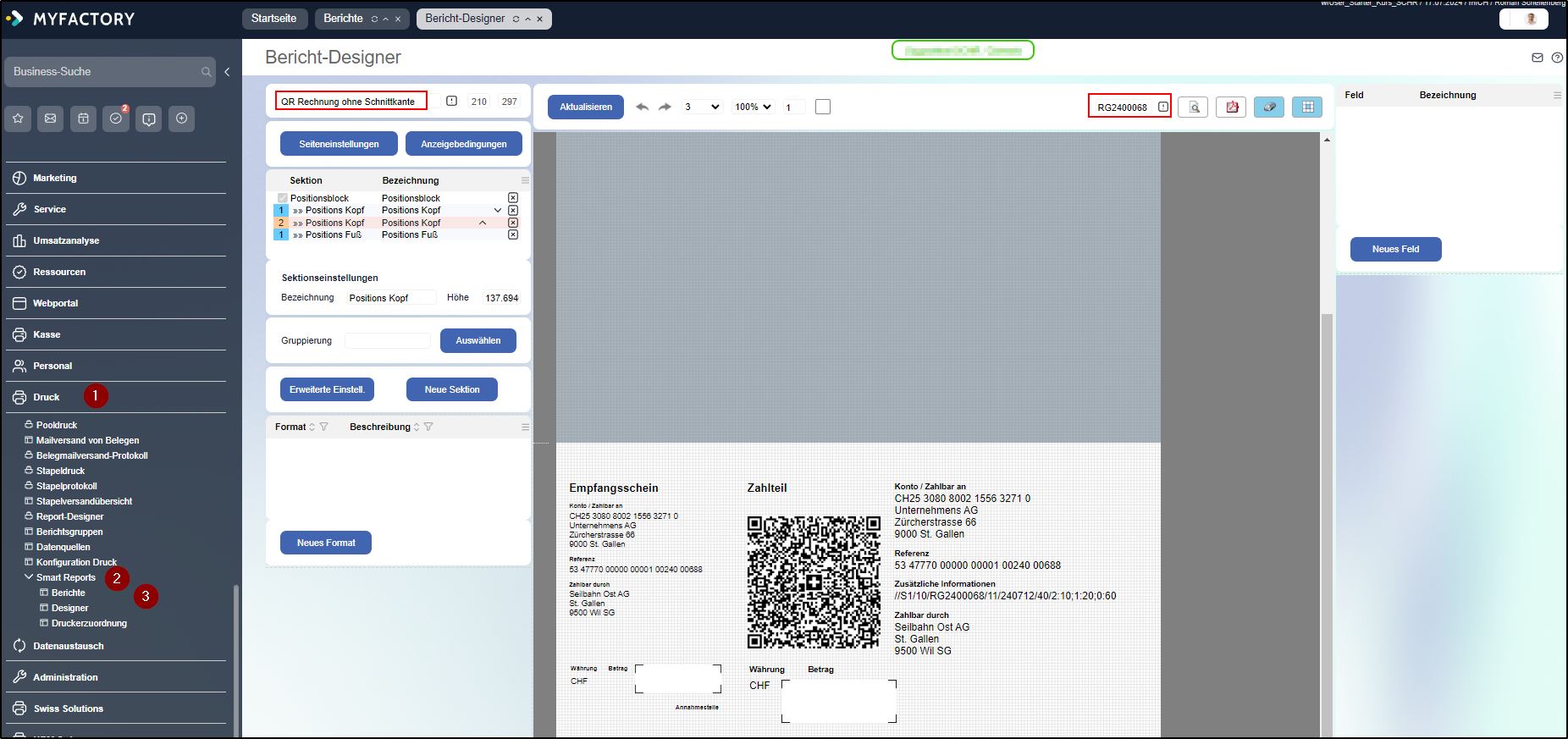
Task: Delete the Positionsblock section row
Action: [513, 197]
